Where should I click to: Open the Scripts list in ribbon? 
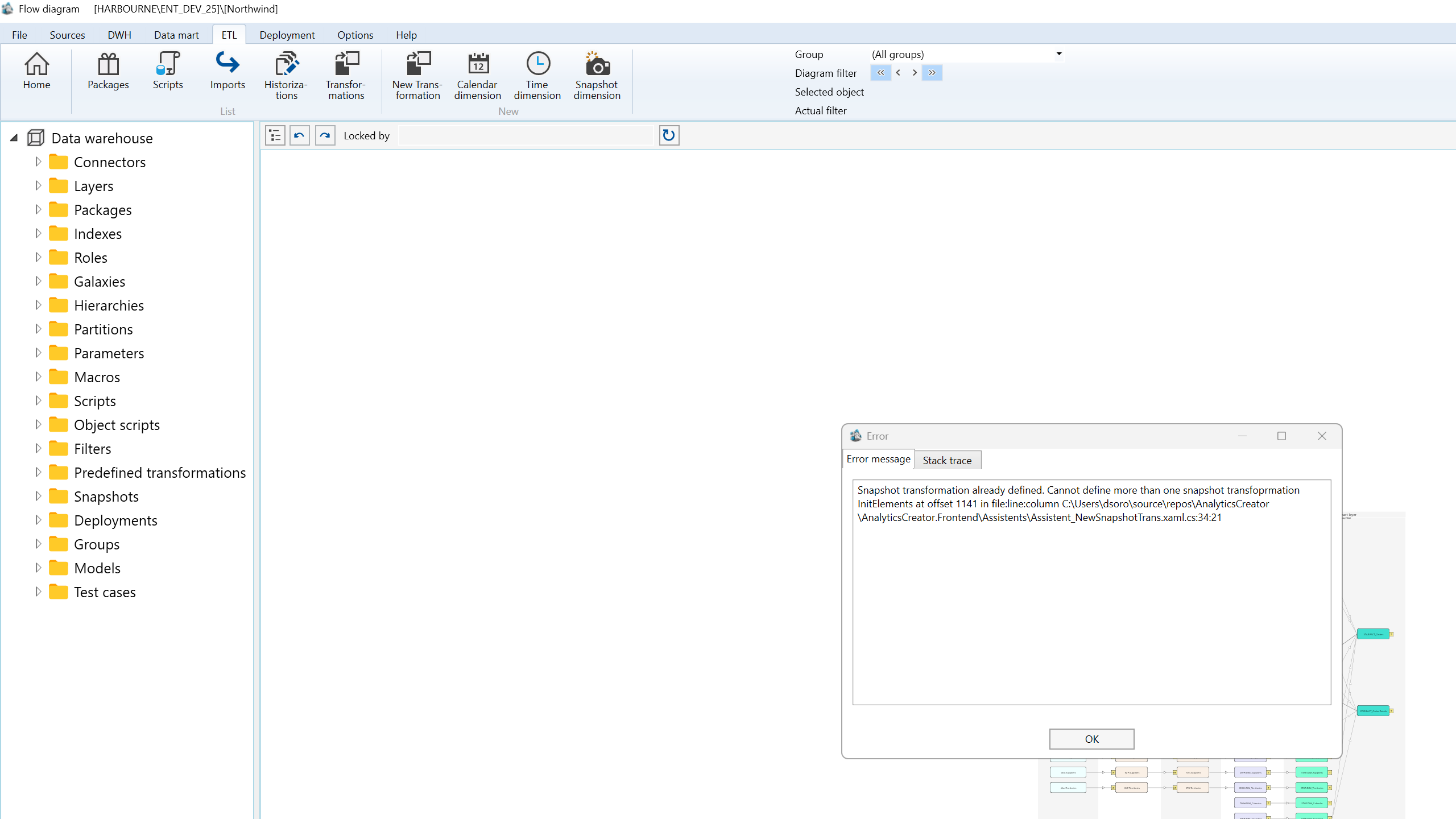pyautogui.click(x=168, y=71)
